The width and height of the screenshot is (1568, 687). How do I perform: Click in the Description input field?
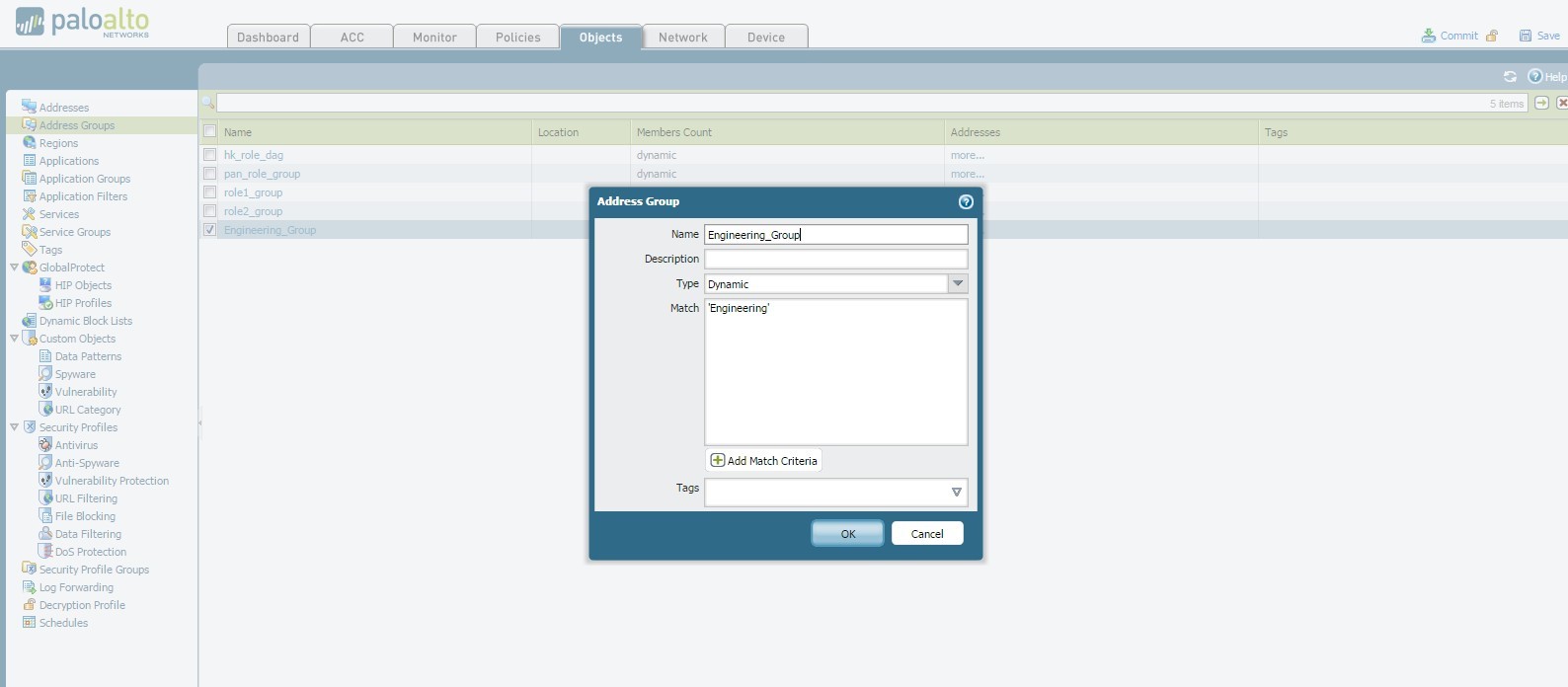pyautogui.click(x=835, y=259)
